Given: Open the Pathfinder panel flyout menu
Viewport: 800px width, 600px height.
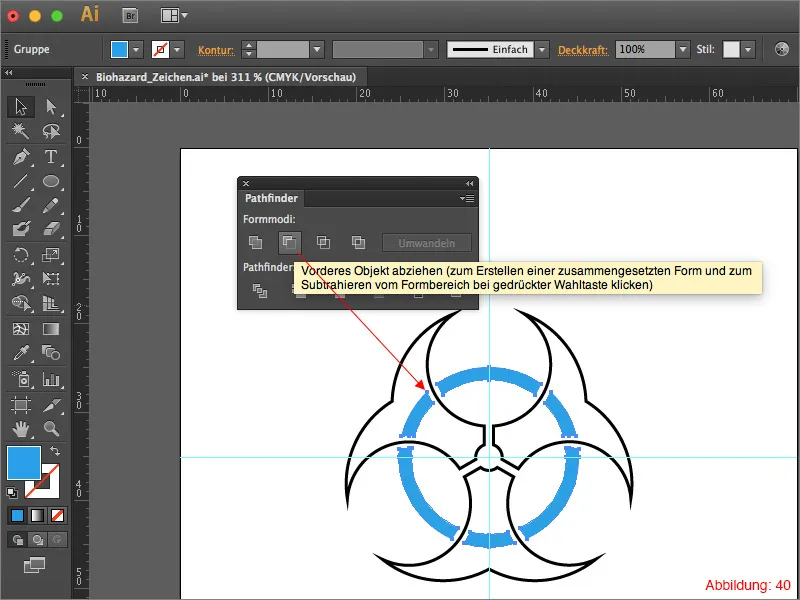Looking at the screenshot, I should [x=467, y=198].
